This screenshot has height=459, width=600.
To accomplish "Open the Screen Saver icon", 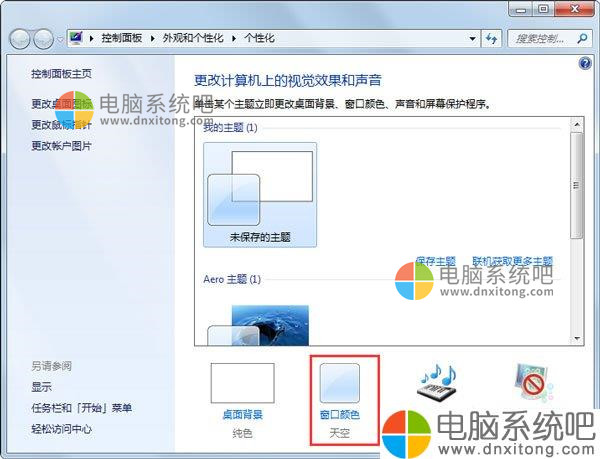I will (x=533, y=382).
